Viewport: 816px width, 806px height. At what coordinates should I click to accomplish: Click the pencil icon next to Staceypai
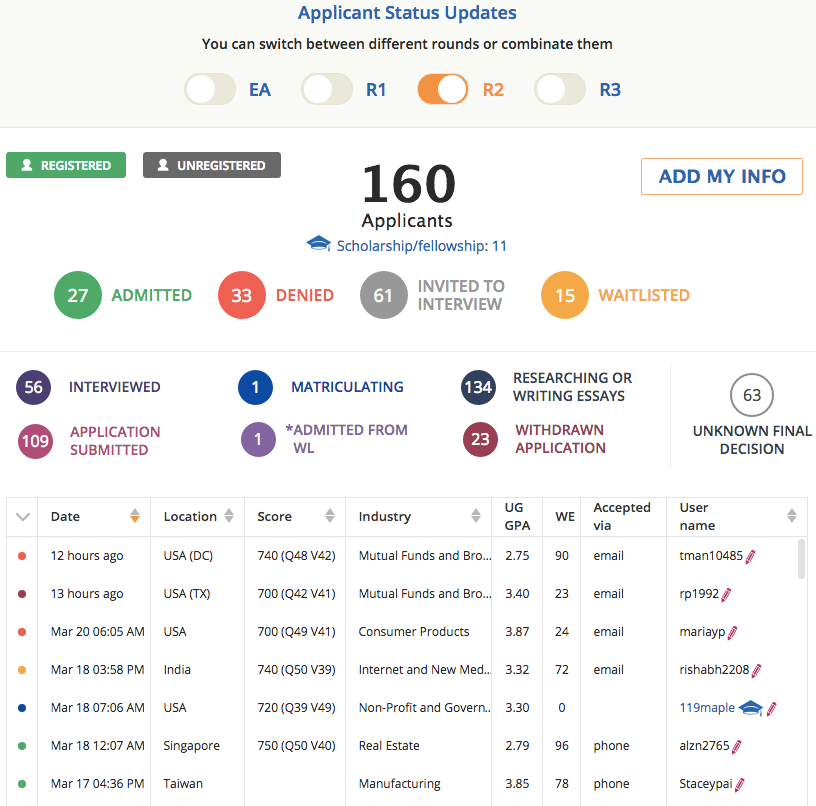pos(740,784)
